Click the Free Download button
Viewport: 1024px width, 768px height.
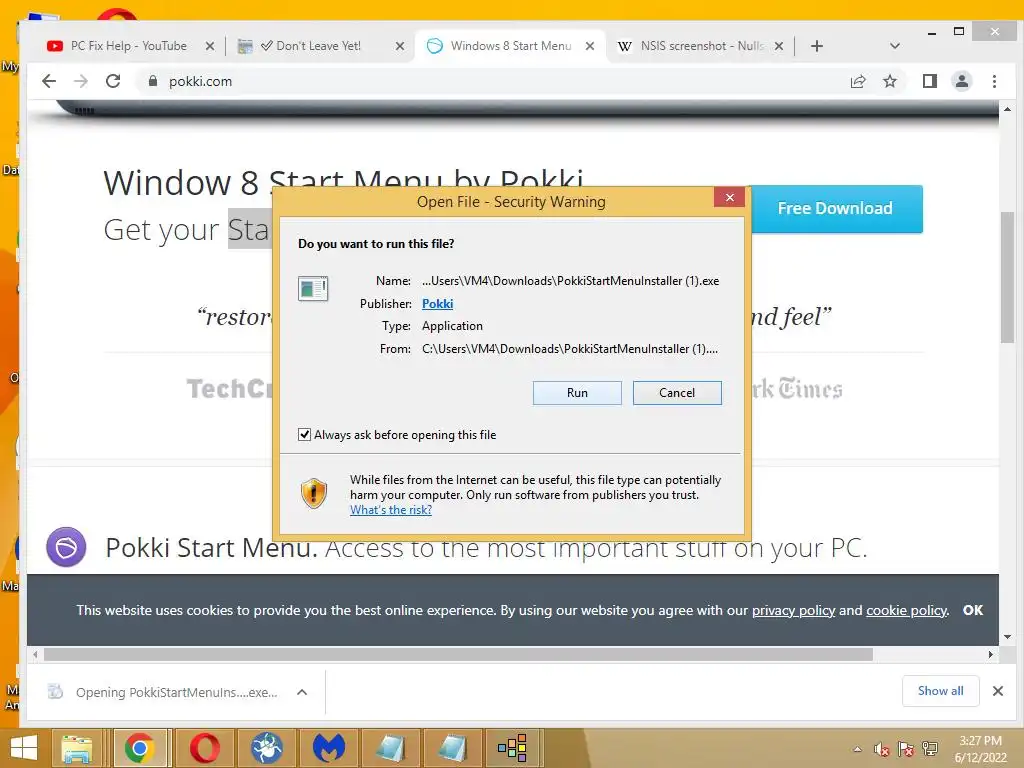tap(837, 208)
